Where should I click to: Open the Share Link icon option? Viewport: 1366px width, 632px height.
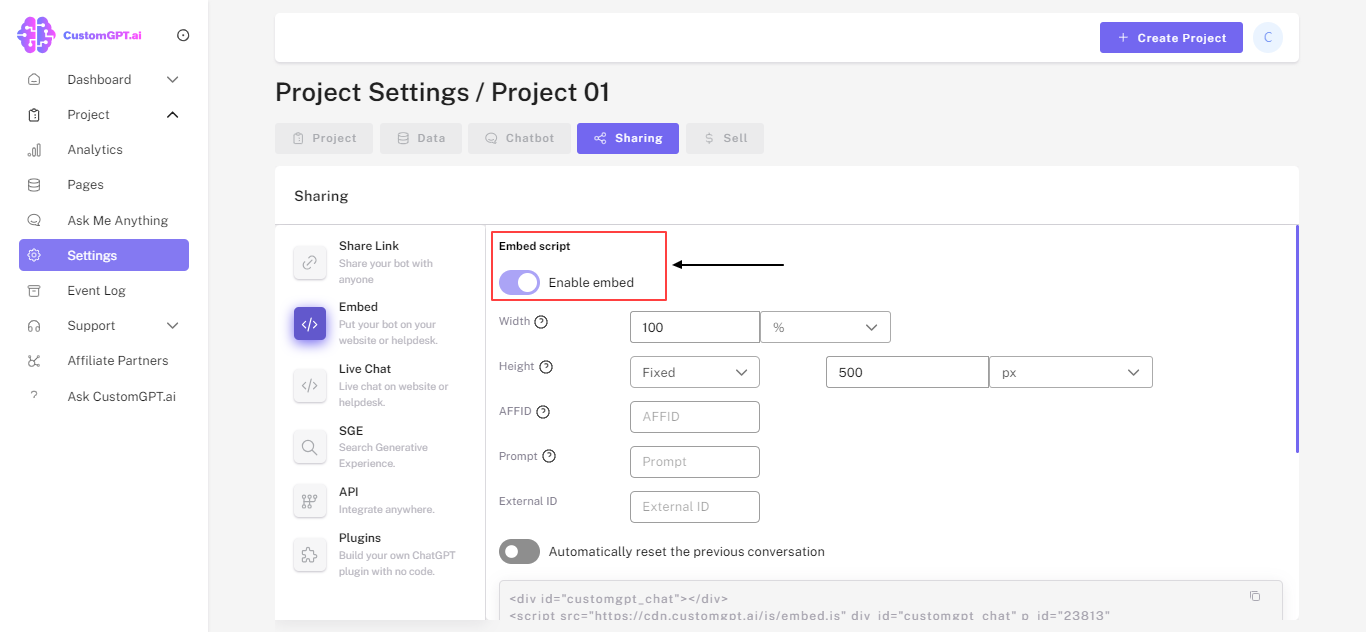pos(310,262)
